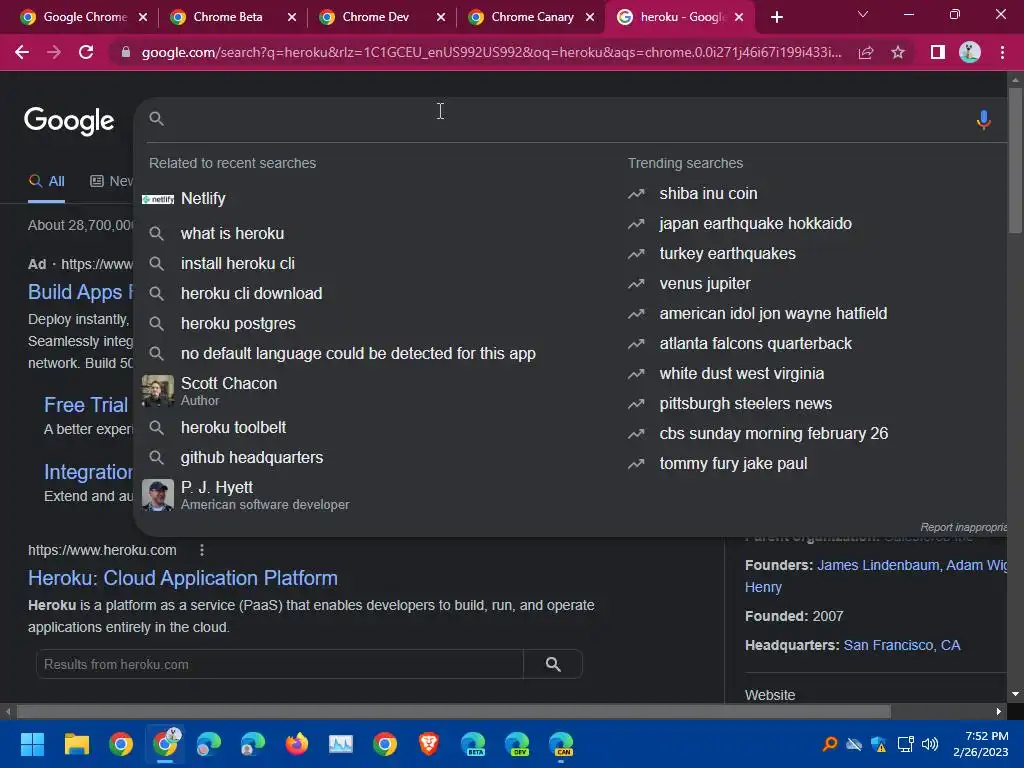Bookmark this tab with the star icon
The height and width of the screenshot is (768, 1024).
898,52
